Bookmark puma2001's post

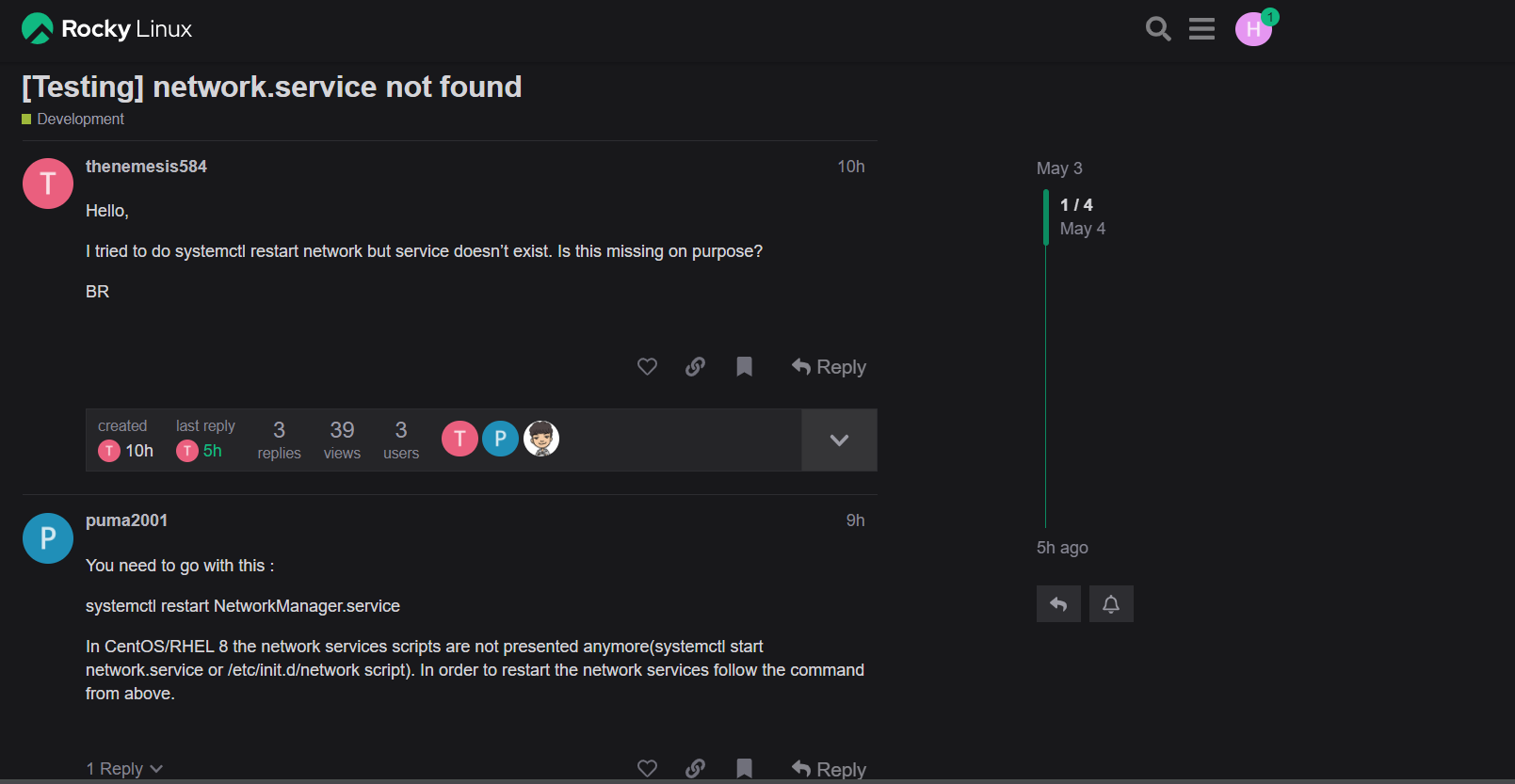pyautogui.click(x=744, y=768)
